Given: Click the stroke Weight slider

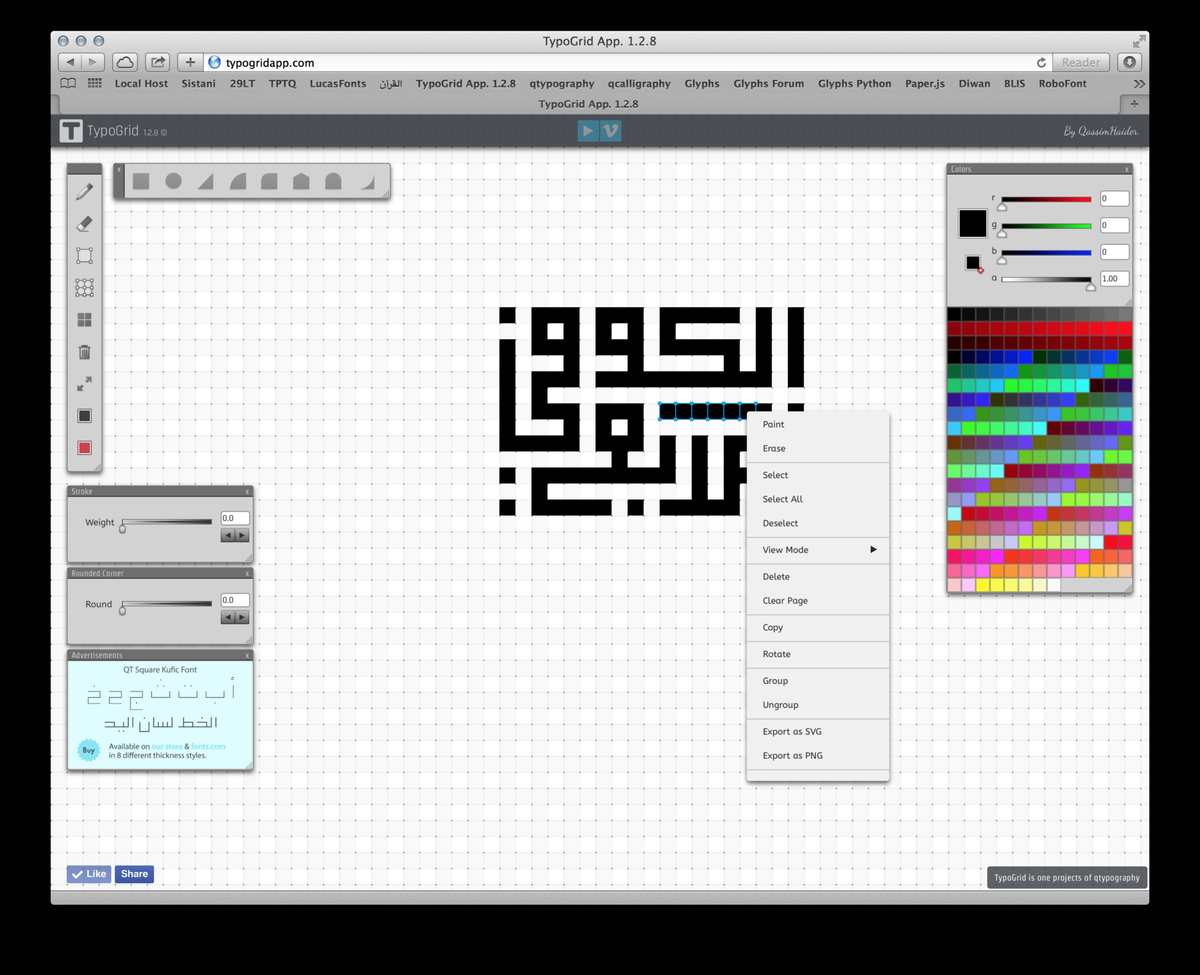Looking at the screenshot, I should pos(166,522).
